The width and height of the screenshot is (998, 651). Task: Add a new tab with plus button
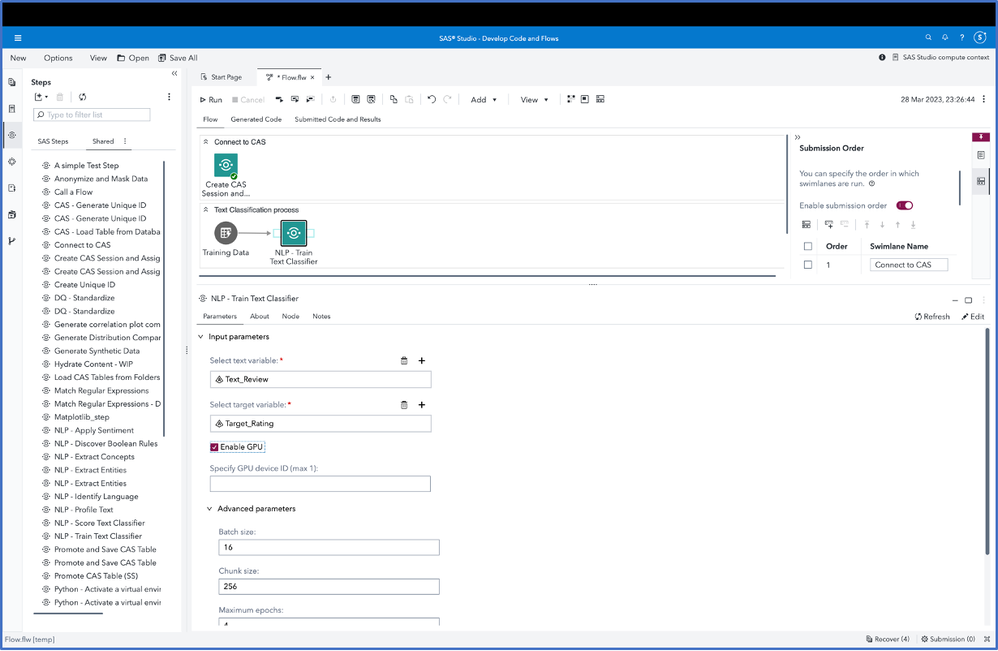(x=328, y=77)
